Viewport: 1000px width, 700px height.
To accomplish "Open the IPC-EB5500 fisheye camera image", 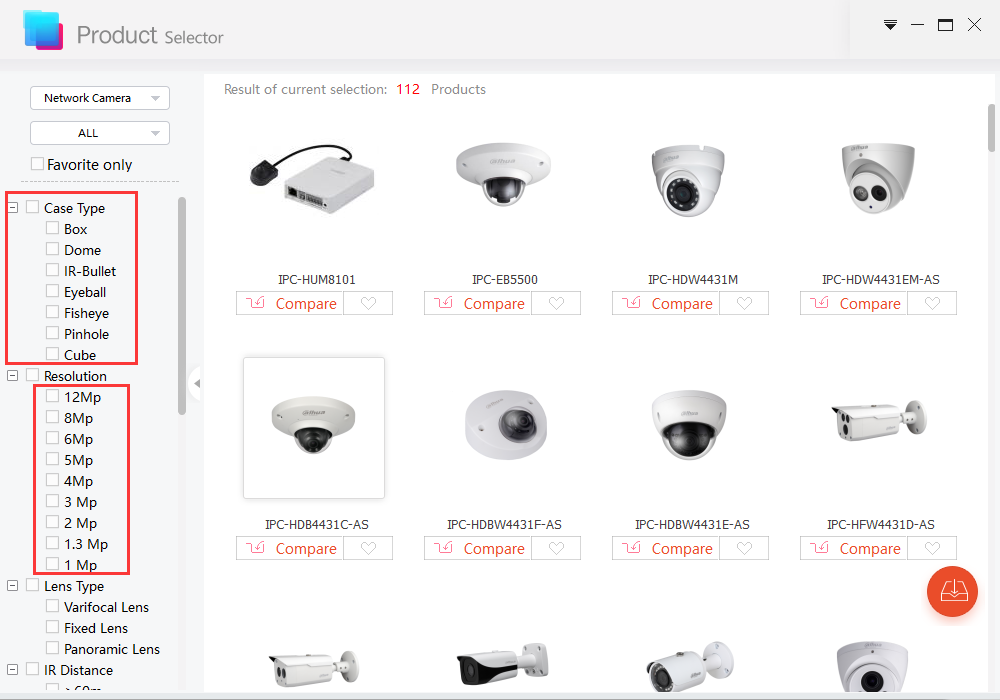I will tap(503, 173).
